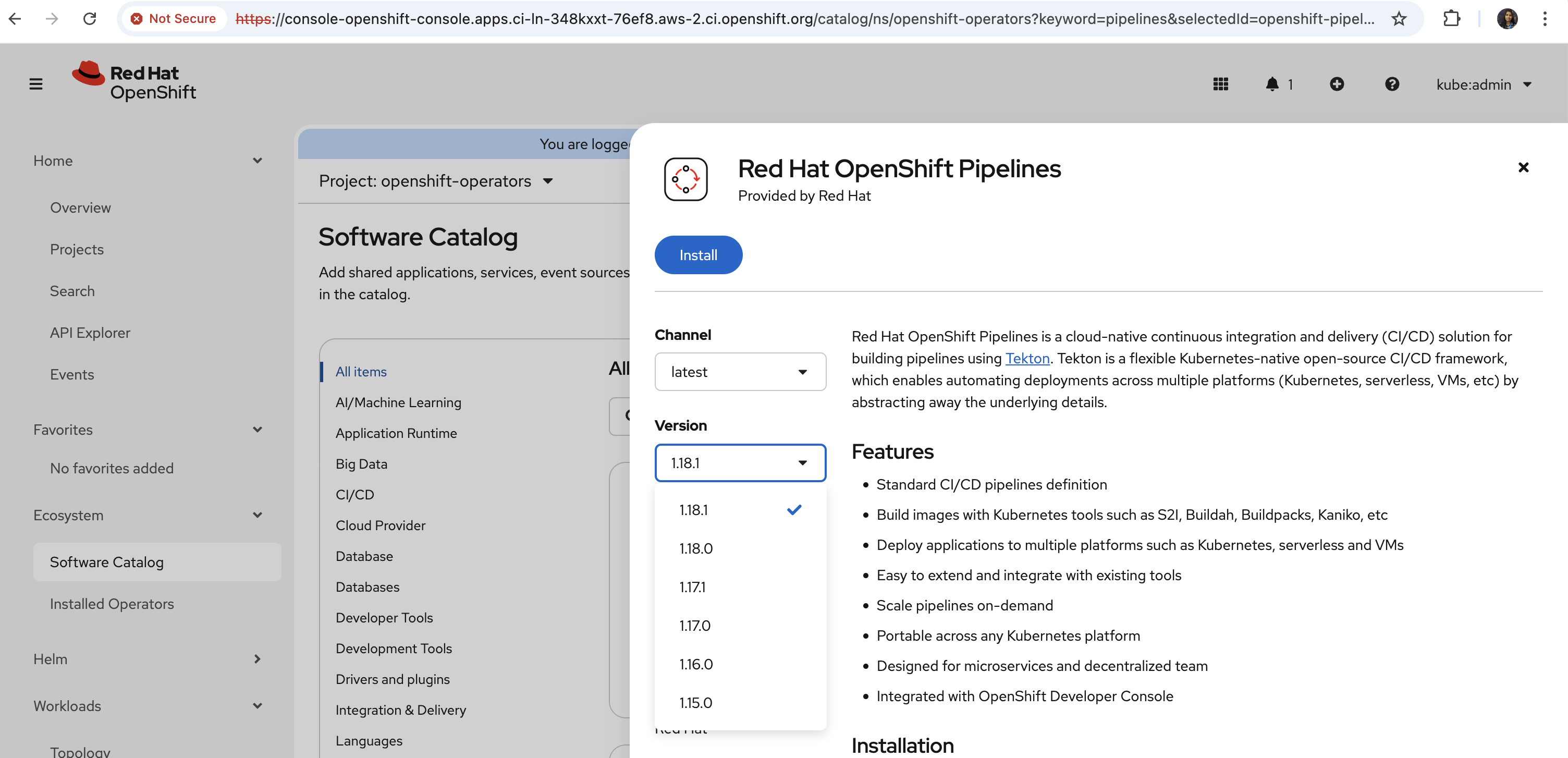Pick version 1.16.0 in the dropdown
This screenshot has width=1568, height=758.
pyautogui.click(x=696, y=664)
